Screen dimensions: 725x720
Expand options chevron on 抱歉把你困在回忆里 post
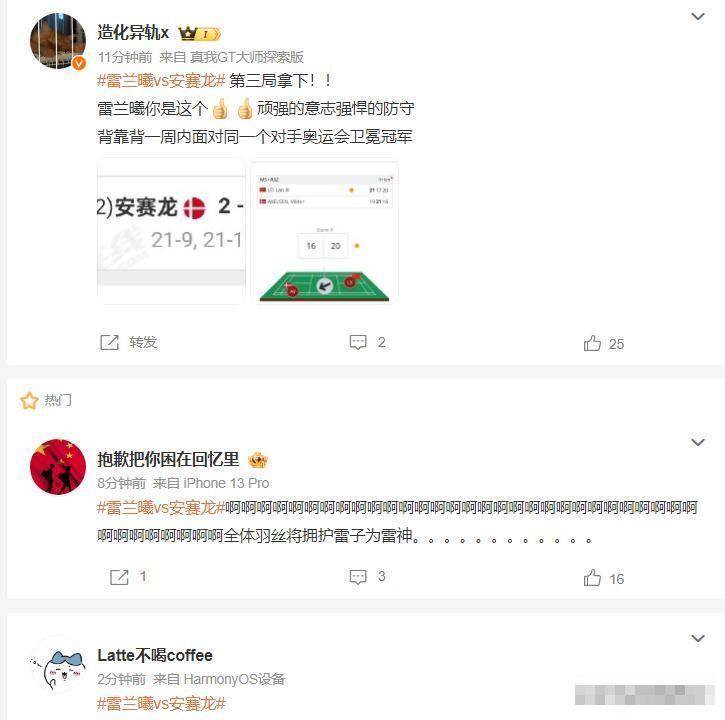697,442
